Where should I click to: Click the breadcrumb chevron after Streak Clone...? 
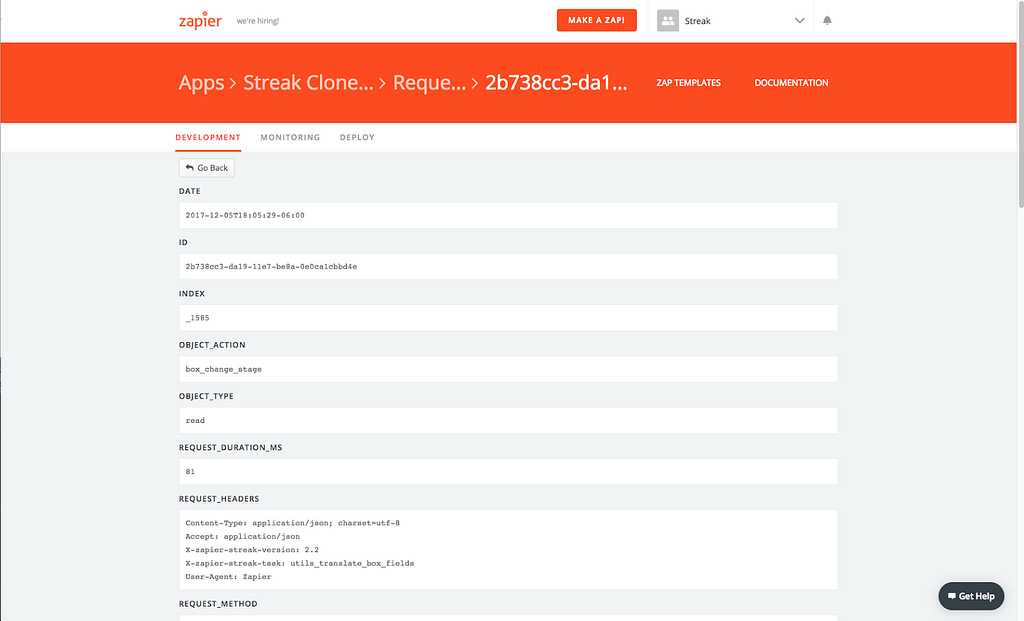pos(383,84)
